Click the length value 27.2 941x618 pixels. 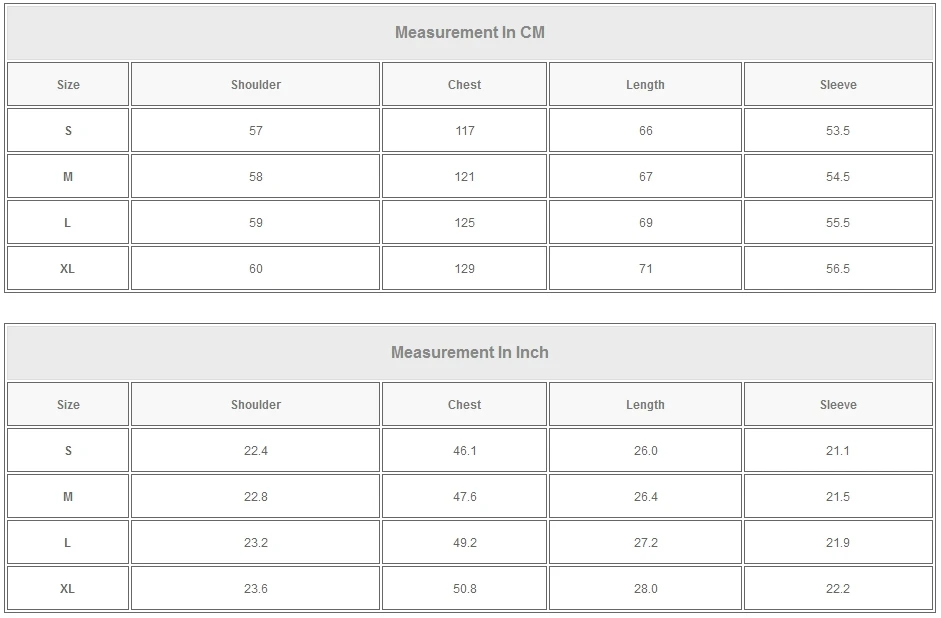645,543
